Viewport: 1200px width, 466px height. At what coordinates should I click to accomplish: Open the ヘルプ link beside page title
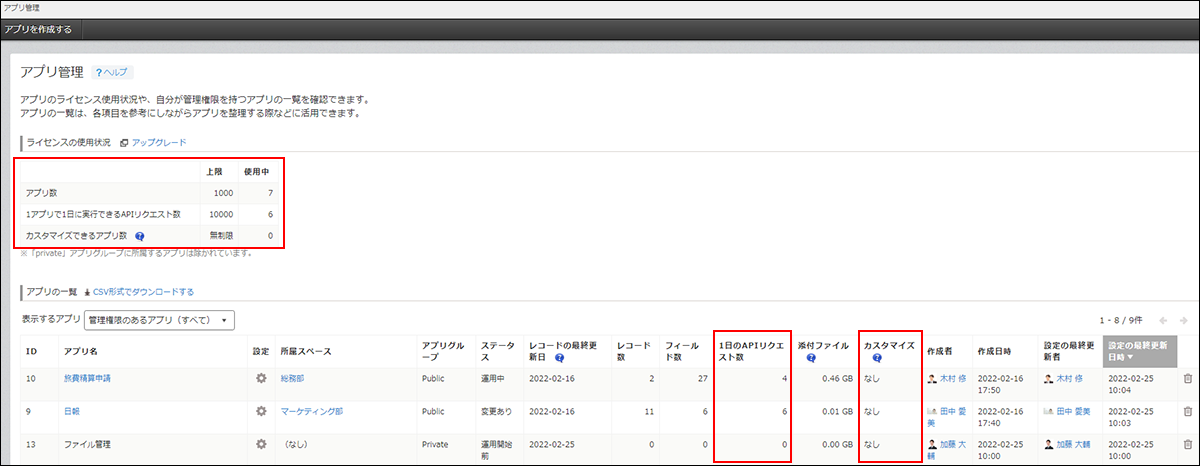pyautogui.click(x=112, y=73)
